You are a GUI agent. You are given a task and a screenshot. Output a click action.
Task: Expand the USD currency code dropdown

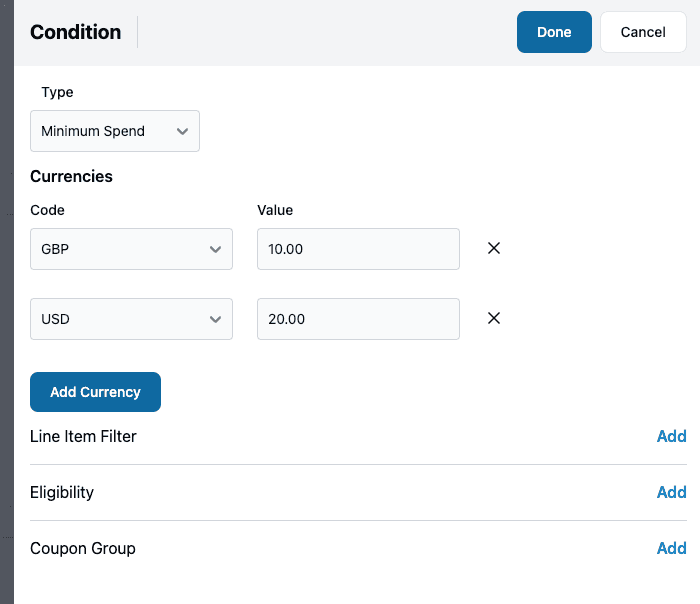(x=130, y=319)
